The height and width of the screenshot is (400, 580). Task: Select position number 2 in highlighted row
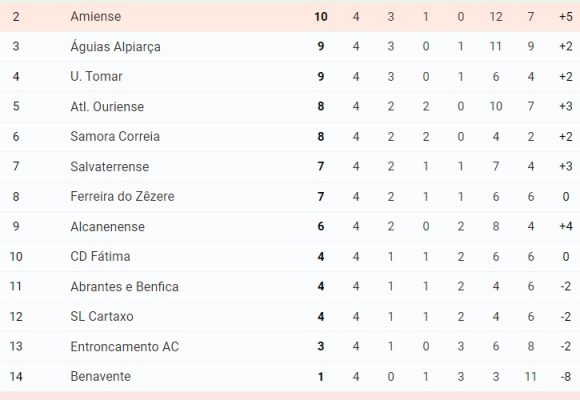pyautogui.click(x=16, y=17)
